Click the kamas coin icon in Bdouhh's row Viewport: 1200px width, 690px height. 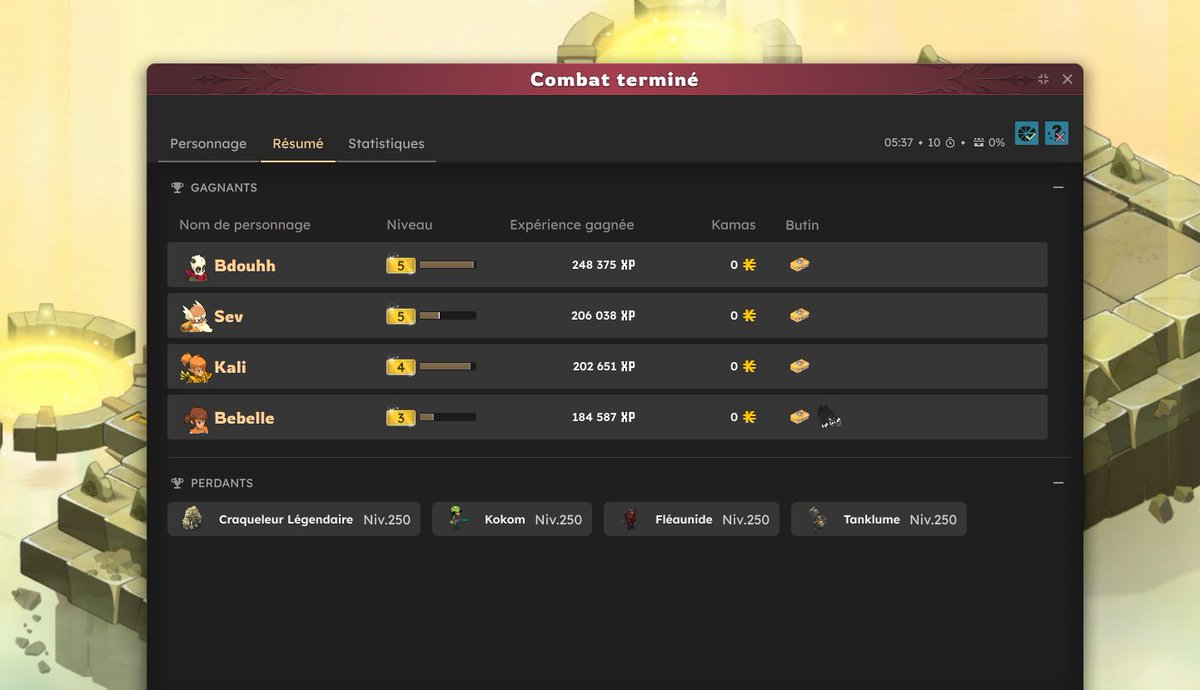pos(749,265)
